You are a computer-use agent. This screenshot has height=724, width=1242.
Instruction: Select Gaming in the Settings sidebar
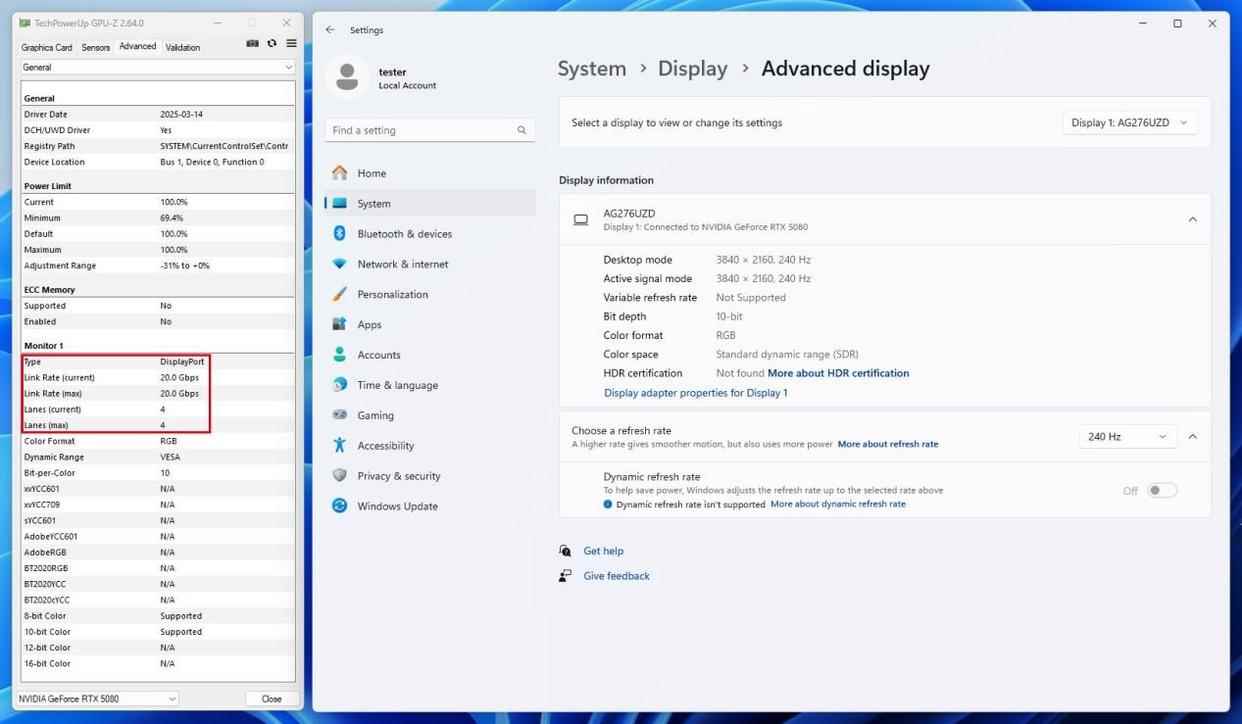point(375,416)
